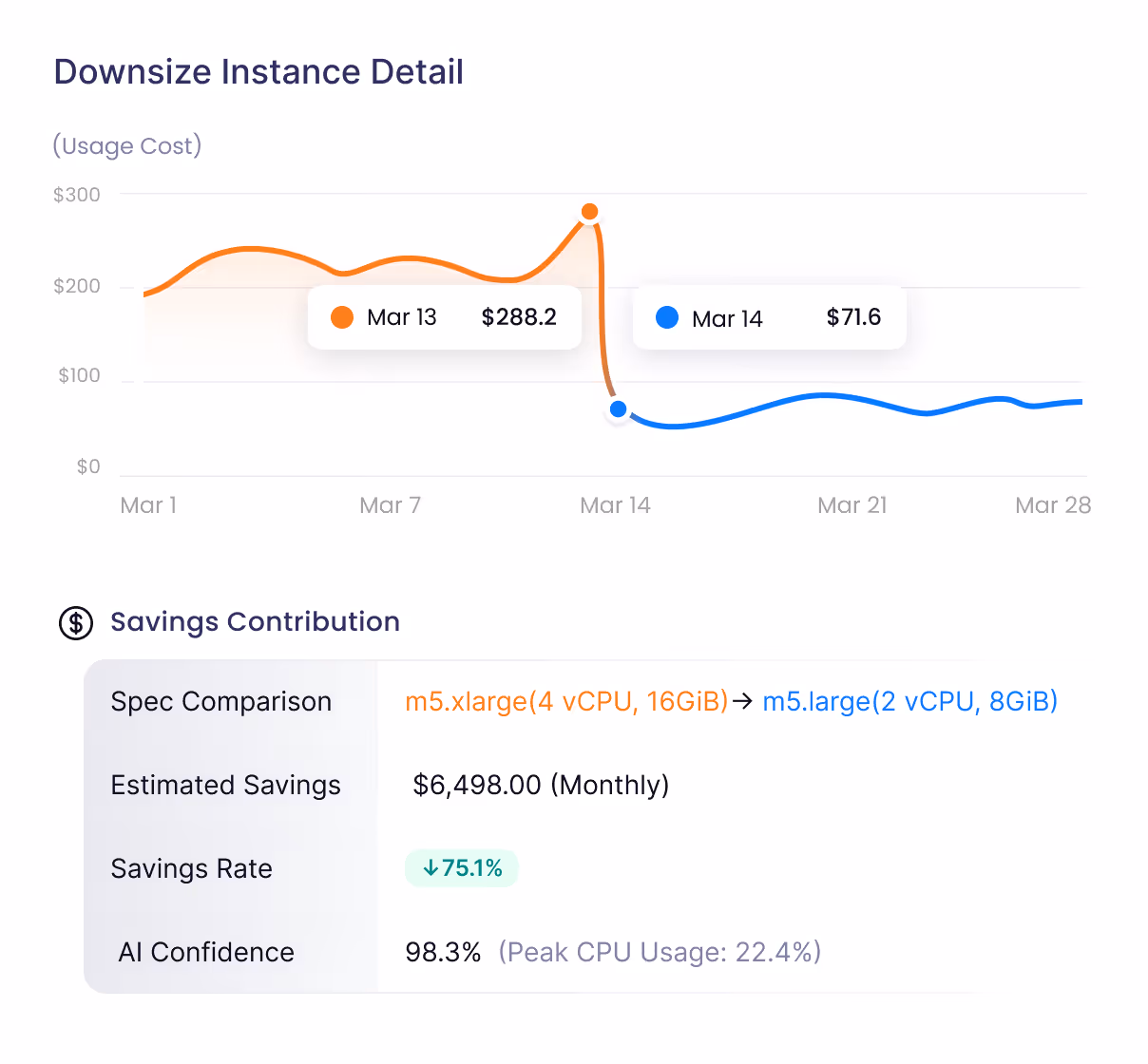1148x1064 pixels.
Task: Click the Savings Rate row label
Action: [191, 868]
